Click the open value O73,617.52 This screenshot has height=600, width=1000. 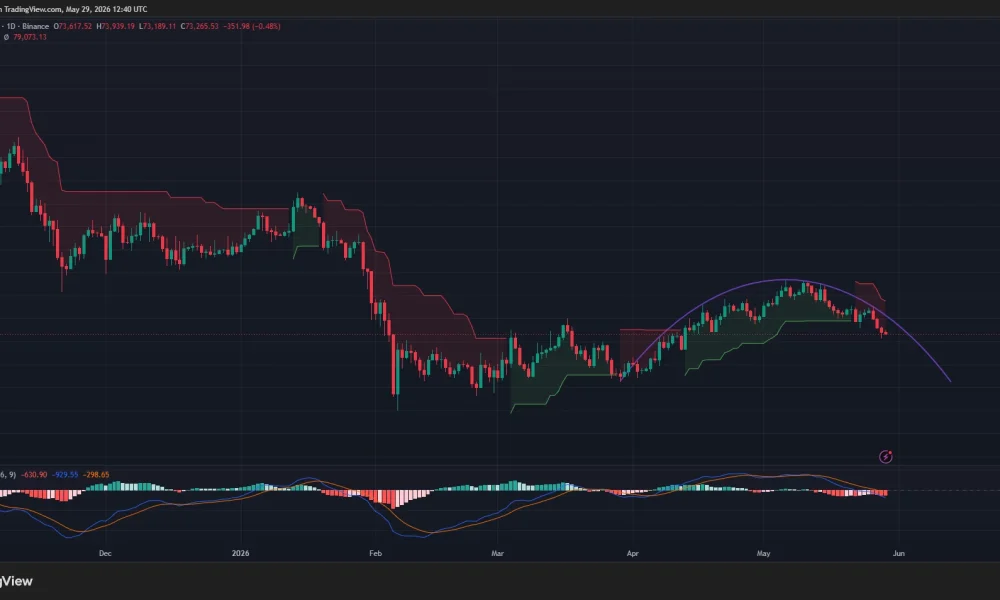pos(73,26)
